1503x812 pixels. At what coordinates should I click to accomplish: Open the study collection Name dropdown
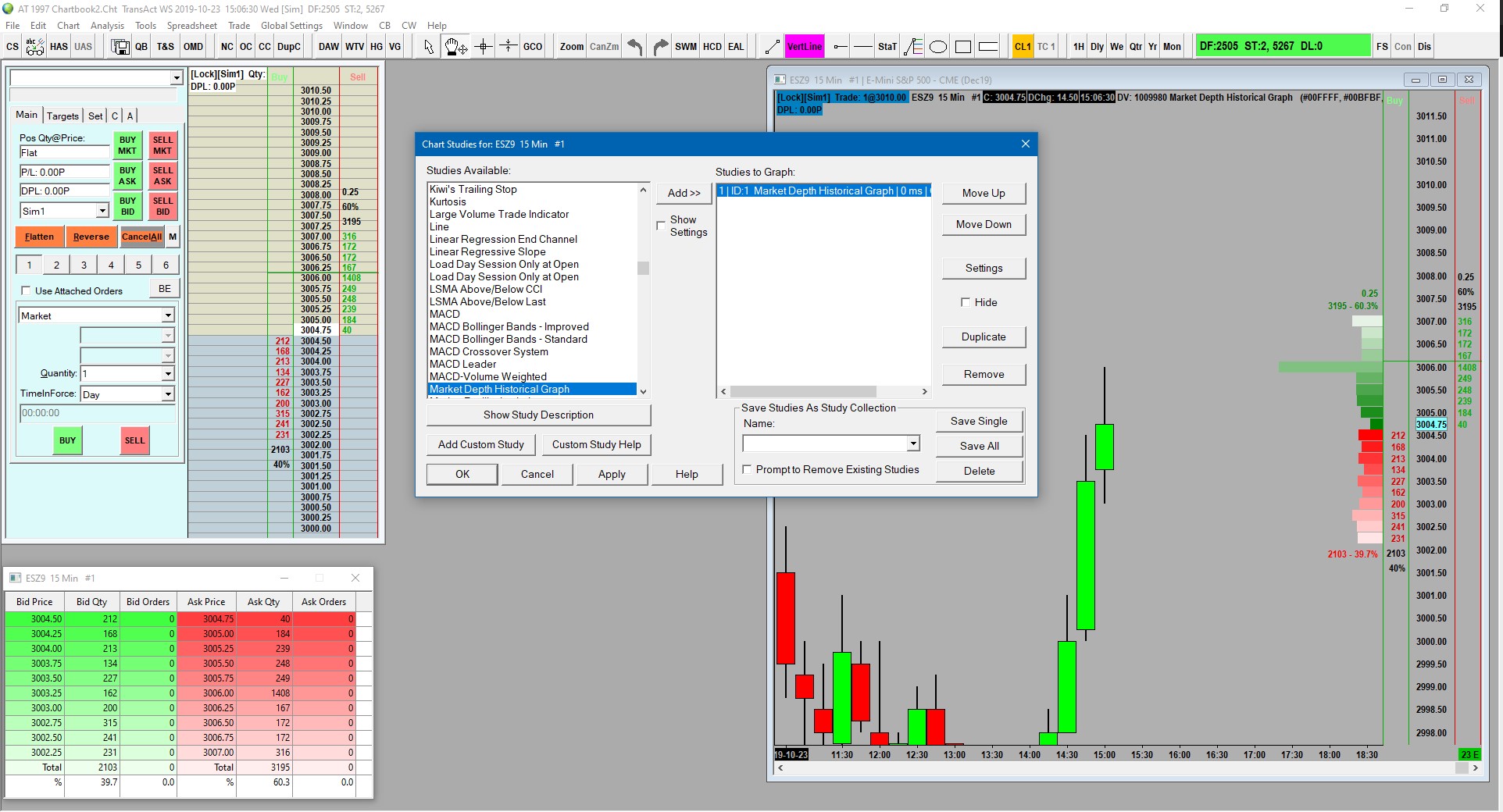[x=912, y=443]
